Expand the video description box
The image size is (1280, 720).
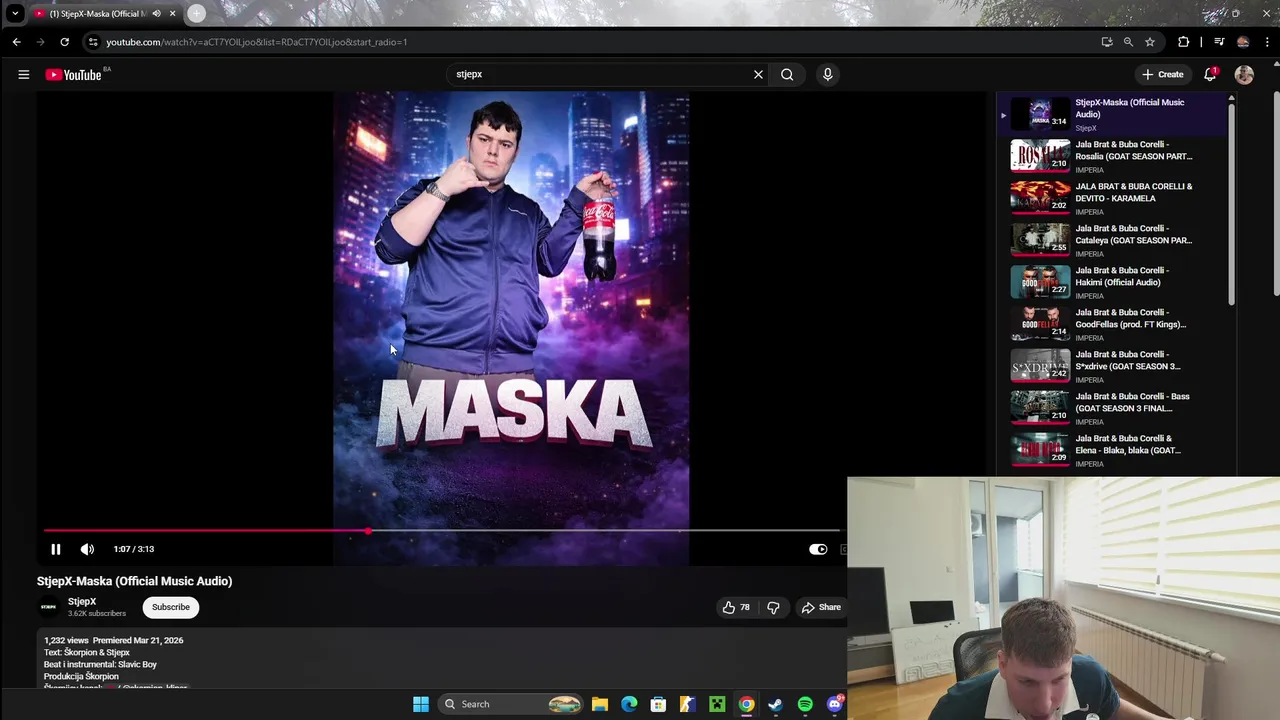(441, 660)
